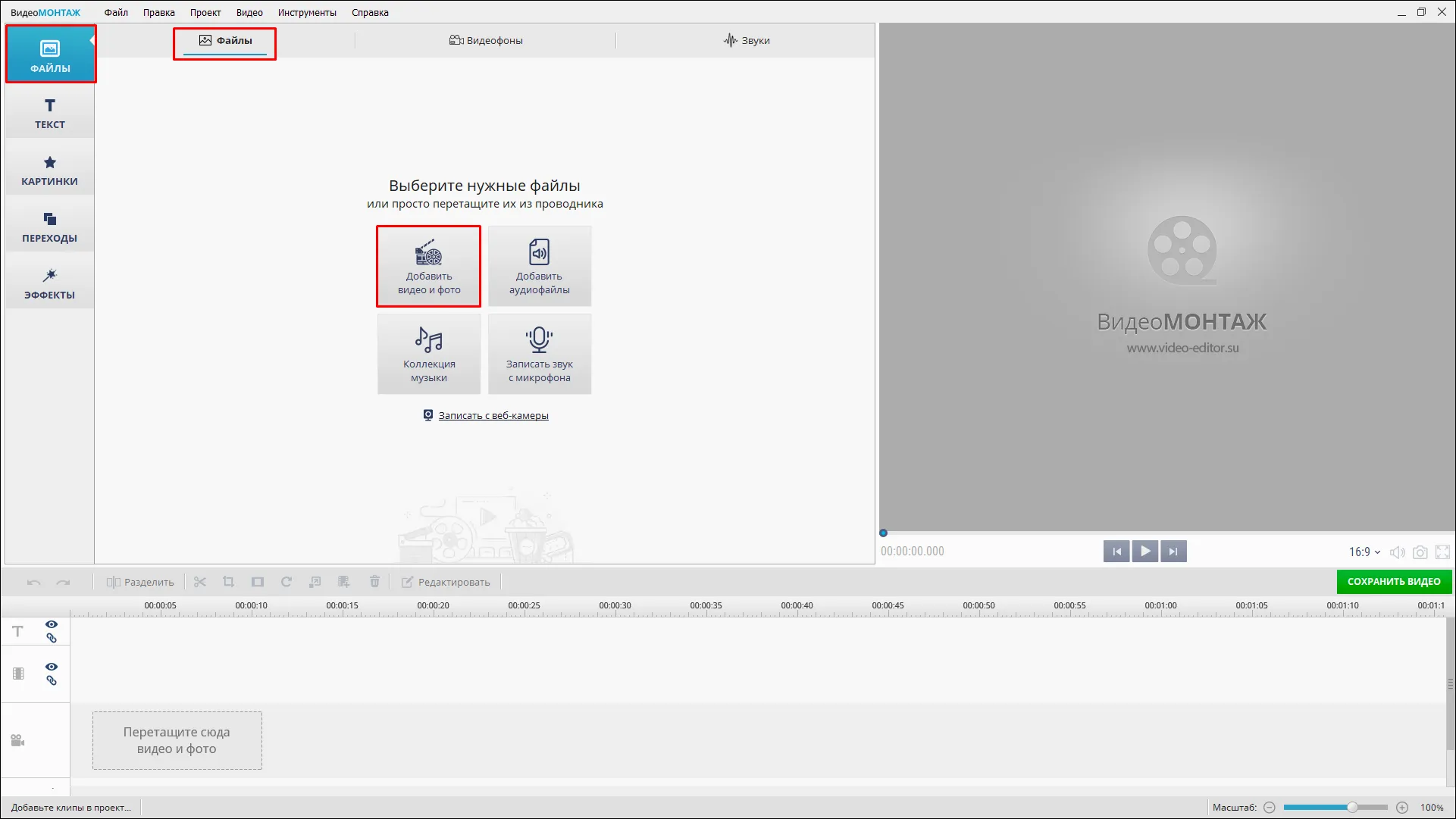This screenshot has width=1456, height=819.
Task: Click the Добавьте клипы в проект status text
Action: pos(71,808)
